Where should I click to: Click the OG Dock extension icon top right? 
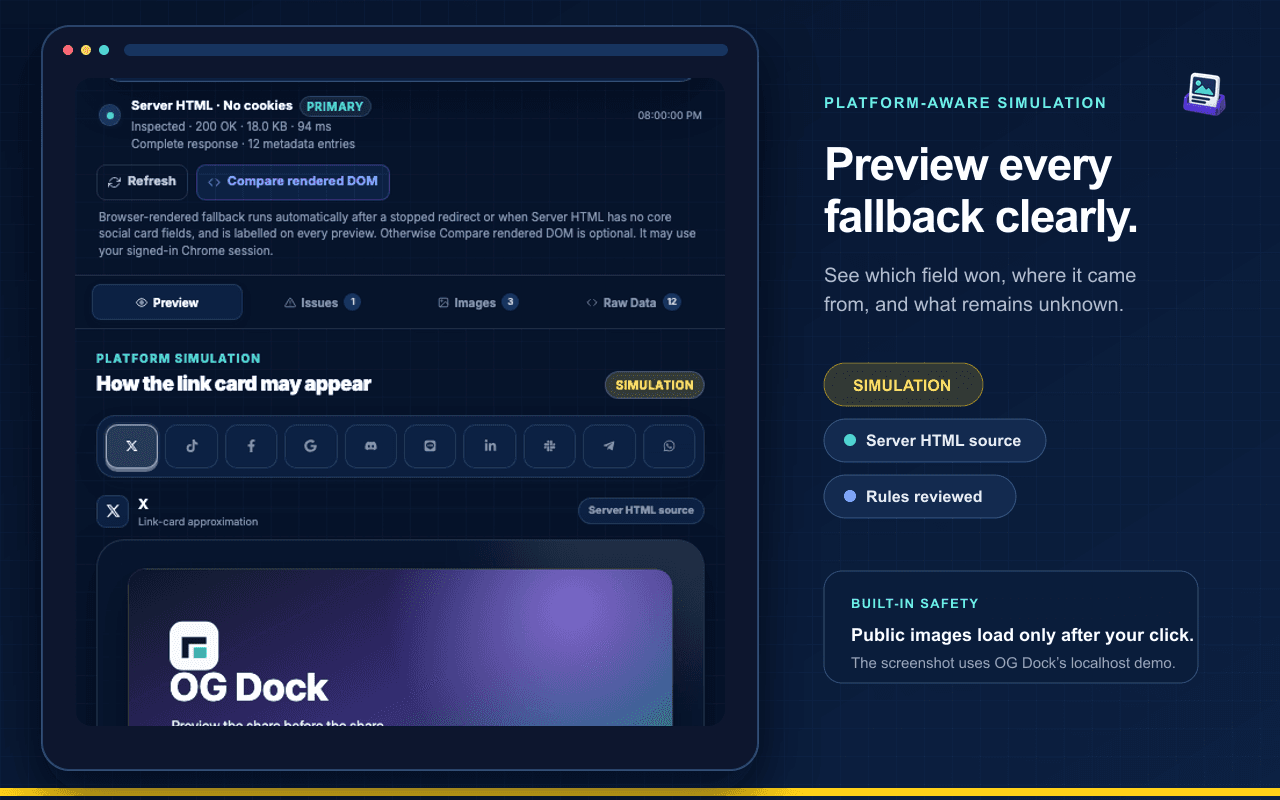tap(1204, 94)
